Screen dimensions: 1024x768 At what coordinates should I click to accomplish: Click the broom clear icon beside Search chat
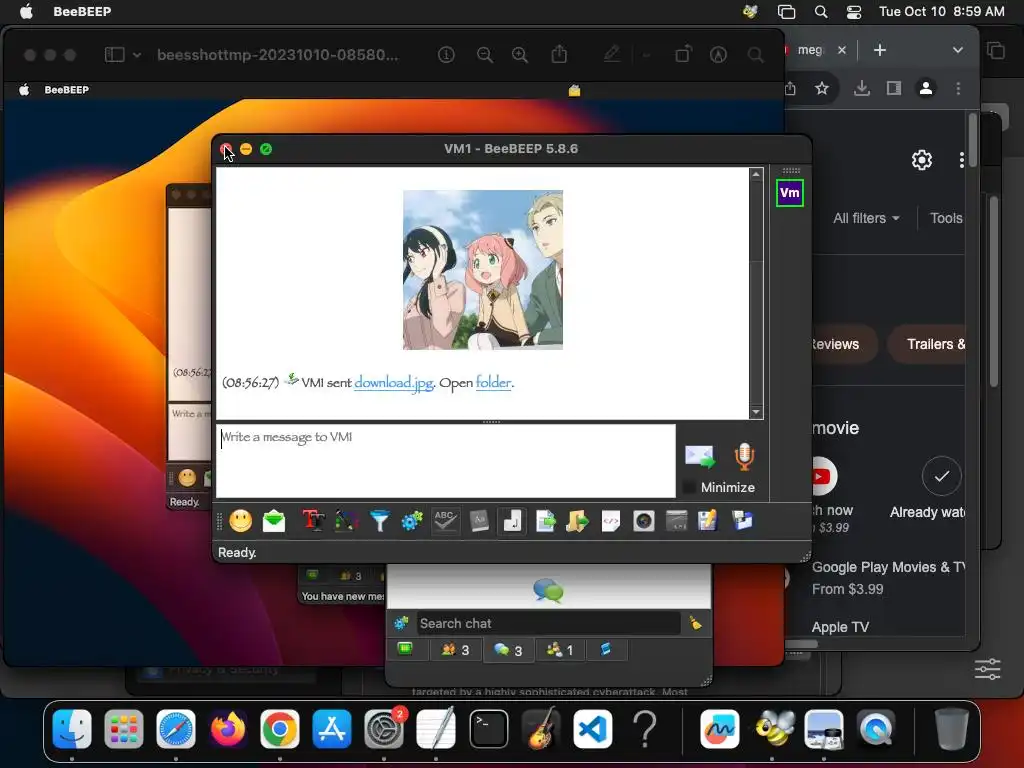click(x=696, y=623)
